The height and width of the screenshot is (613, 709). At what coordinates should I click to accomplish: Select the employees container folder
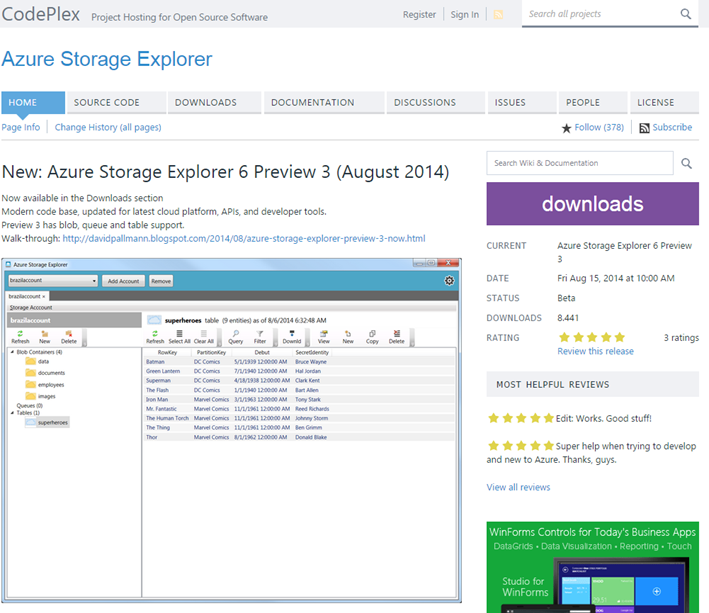tap(45, 384)
